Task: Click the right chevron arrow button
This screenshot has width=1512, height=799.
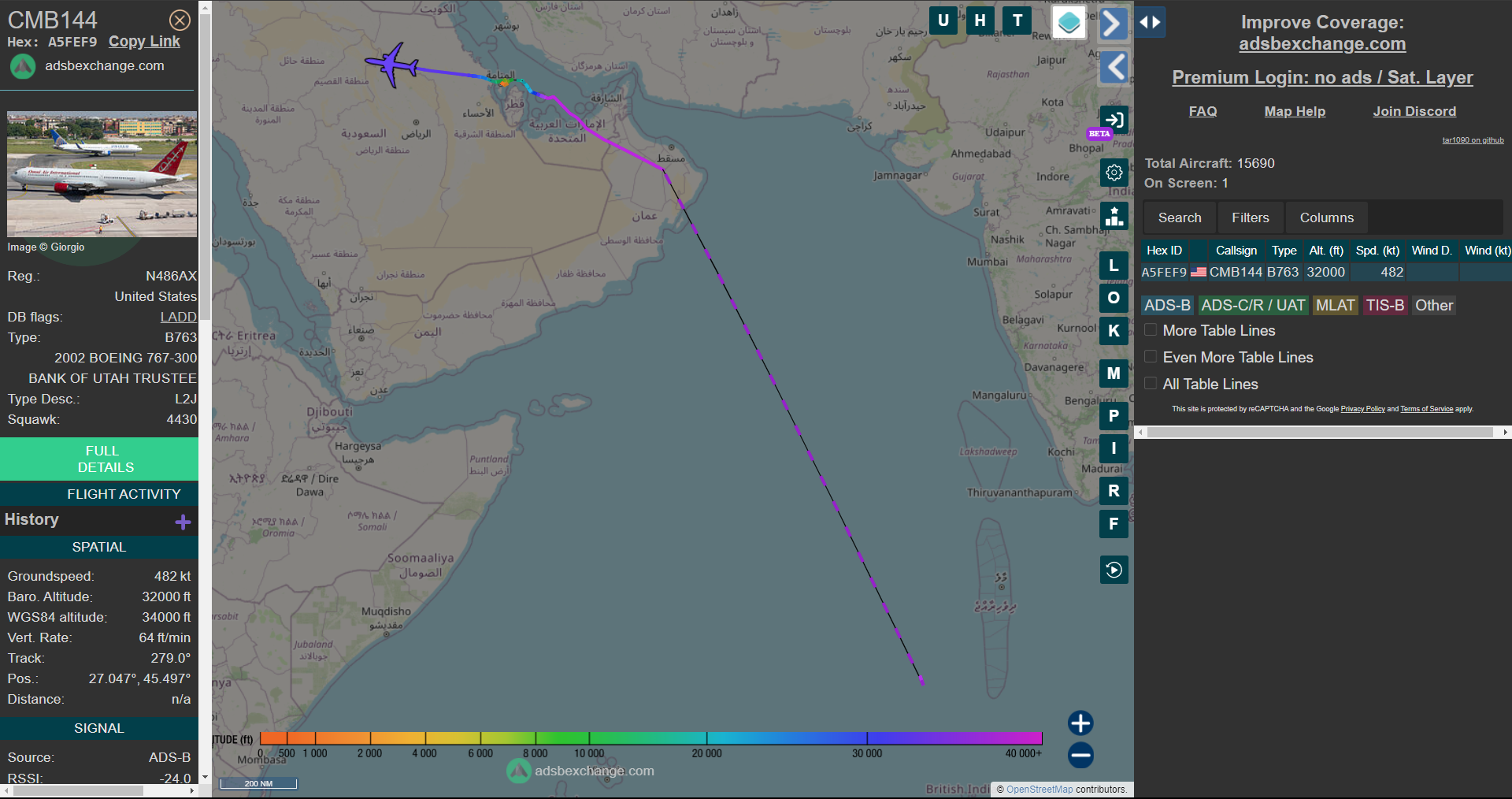Action: (x=1114, y=24)
